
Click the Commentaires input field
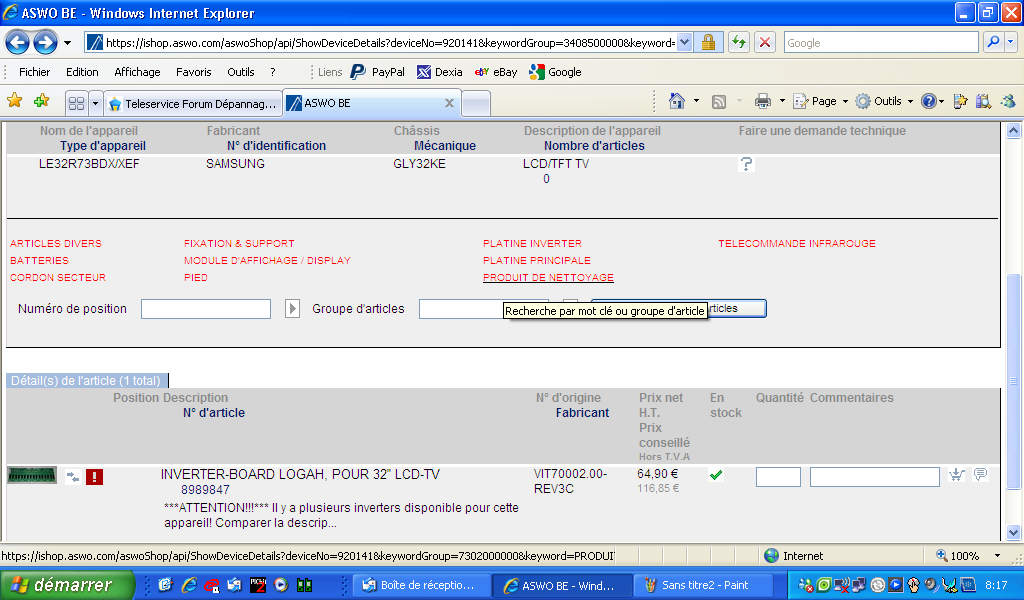click(x=874, y=477)
